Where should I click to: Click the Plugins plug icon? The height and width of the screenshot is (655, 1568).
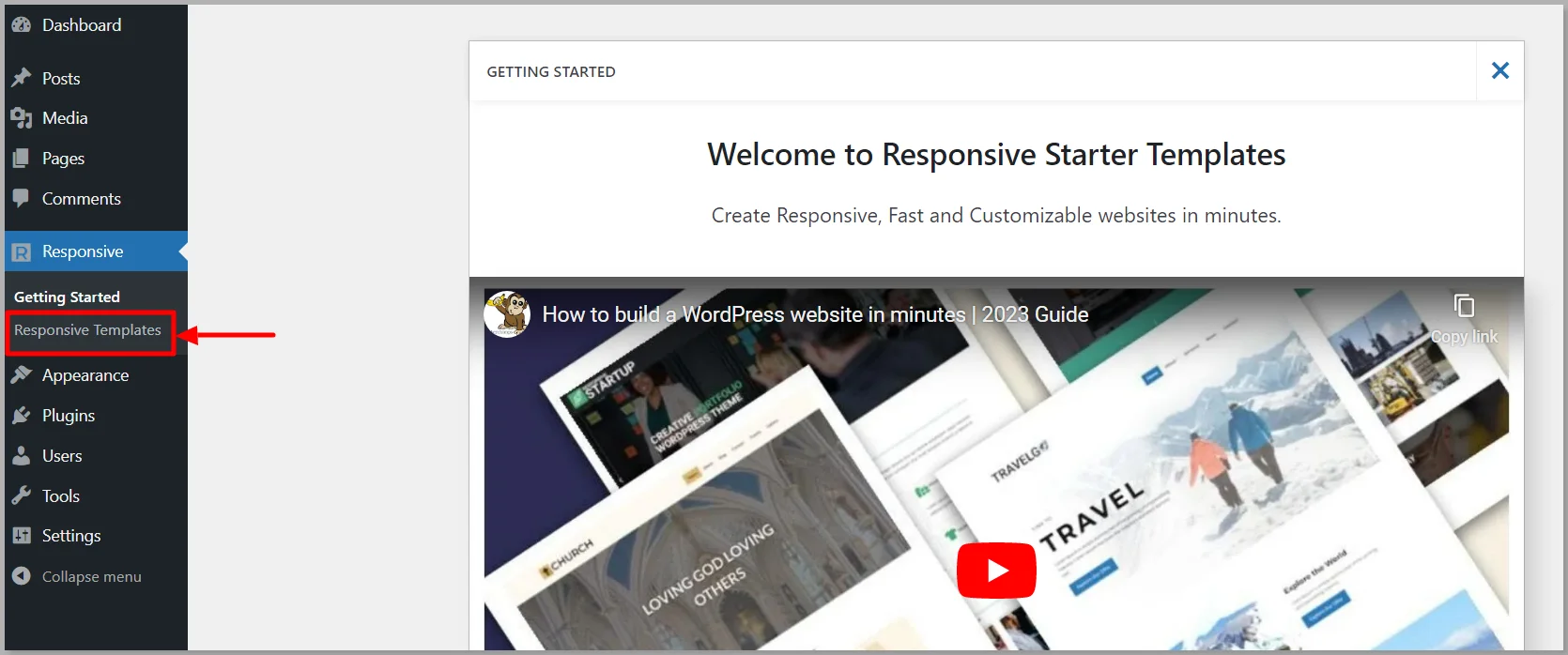click(x=21, y=415)
